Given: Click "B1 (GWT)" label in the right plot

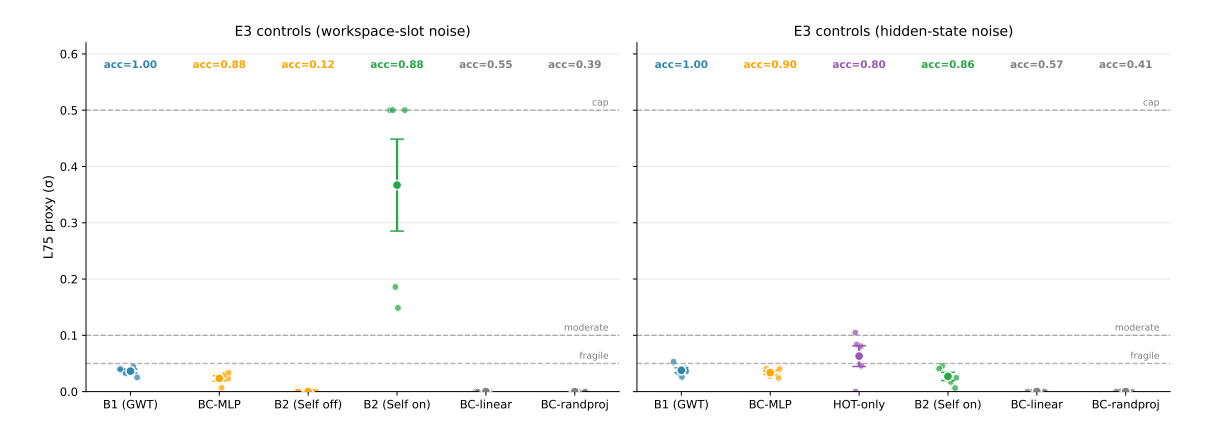Looking at the screenshot, I should click(681, 405).
